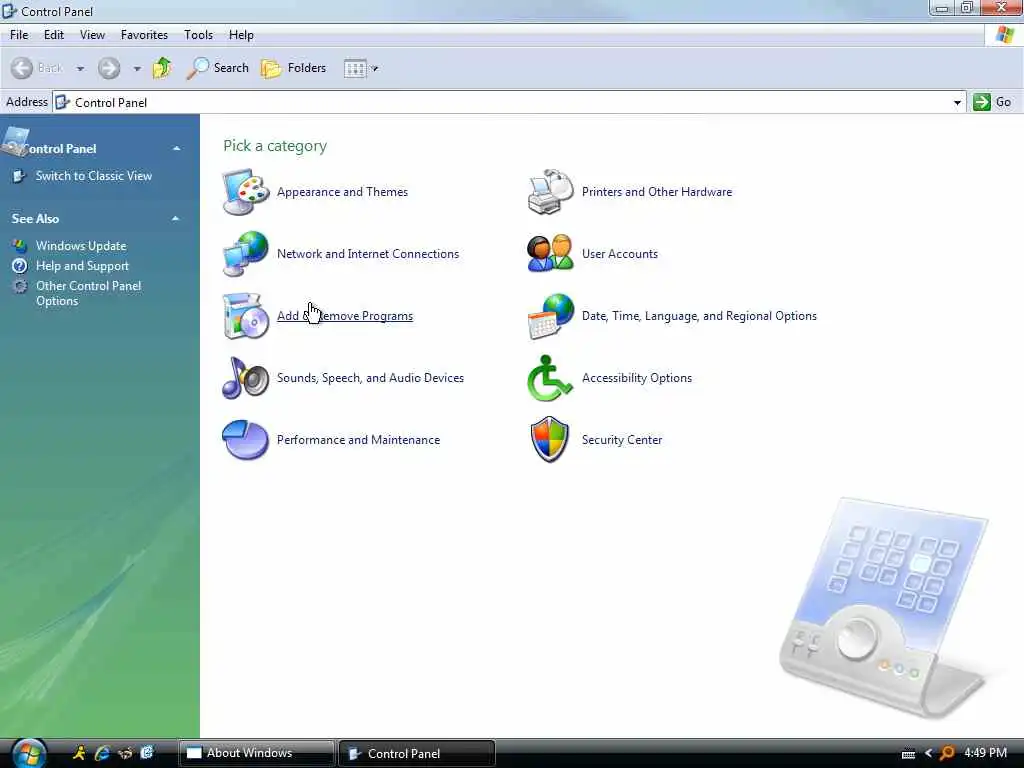
Task: Open the File menu
Action: pyautogui.click(x=19, y=35)
